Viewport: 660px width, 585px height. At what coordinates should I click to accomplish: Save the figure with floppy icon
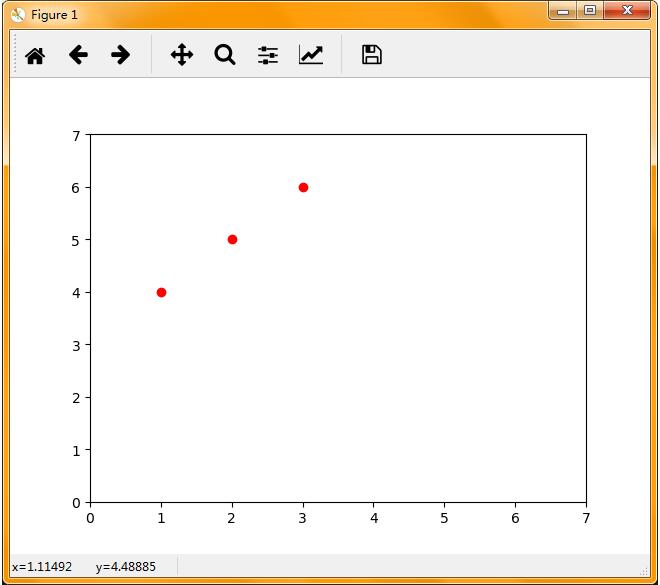tap(372, 55)
